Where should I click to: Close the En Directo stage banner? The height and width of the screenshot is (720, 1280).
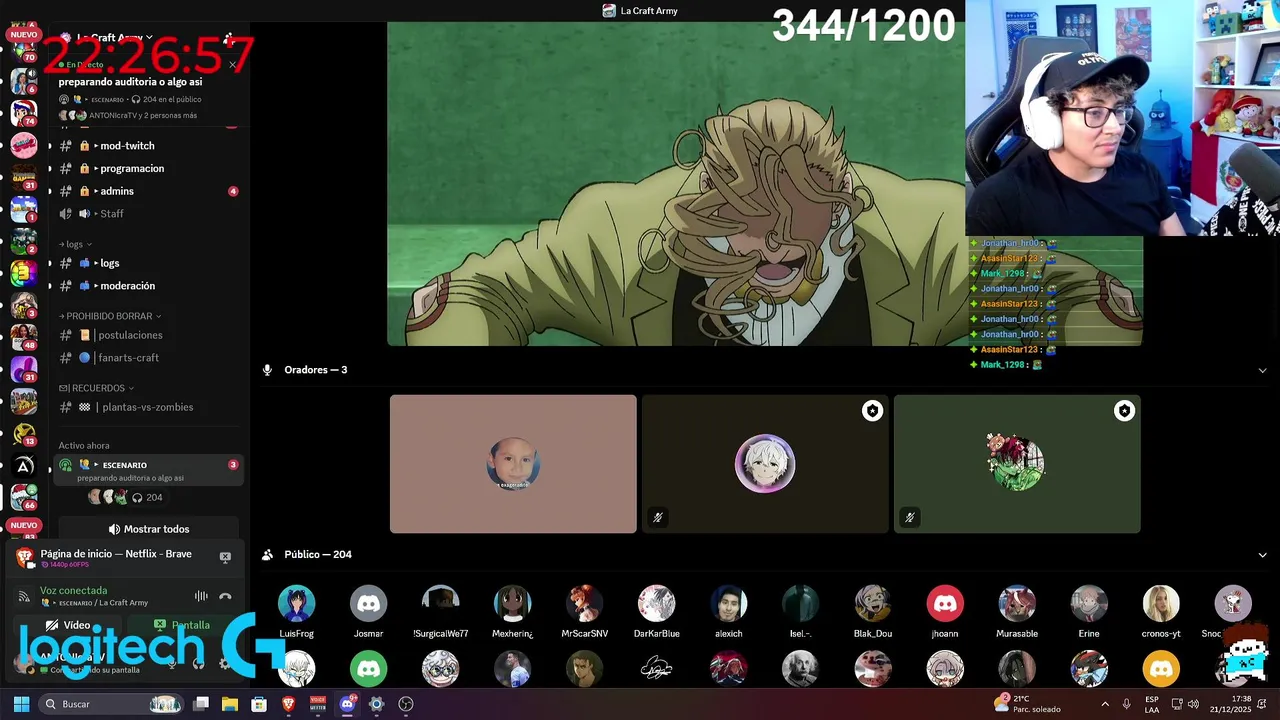point(232,65)
